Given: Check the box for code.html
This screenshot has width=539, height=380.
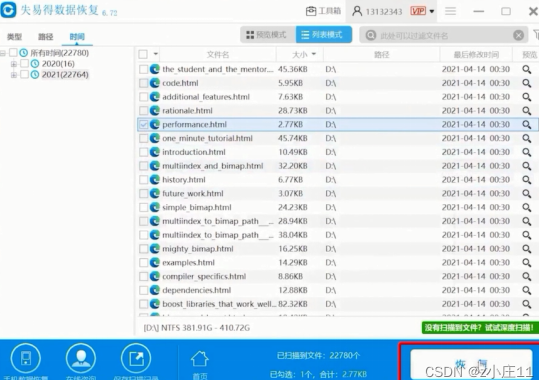Looking at the screenshot, I should click(x=143, y=83).
